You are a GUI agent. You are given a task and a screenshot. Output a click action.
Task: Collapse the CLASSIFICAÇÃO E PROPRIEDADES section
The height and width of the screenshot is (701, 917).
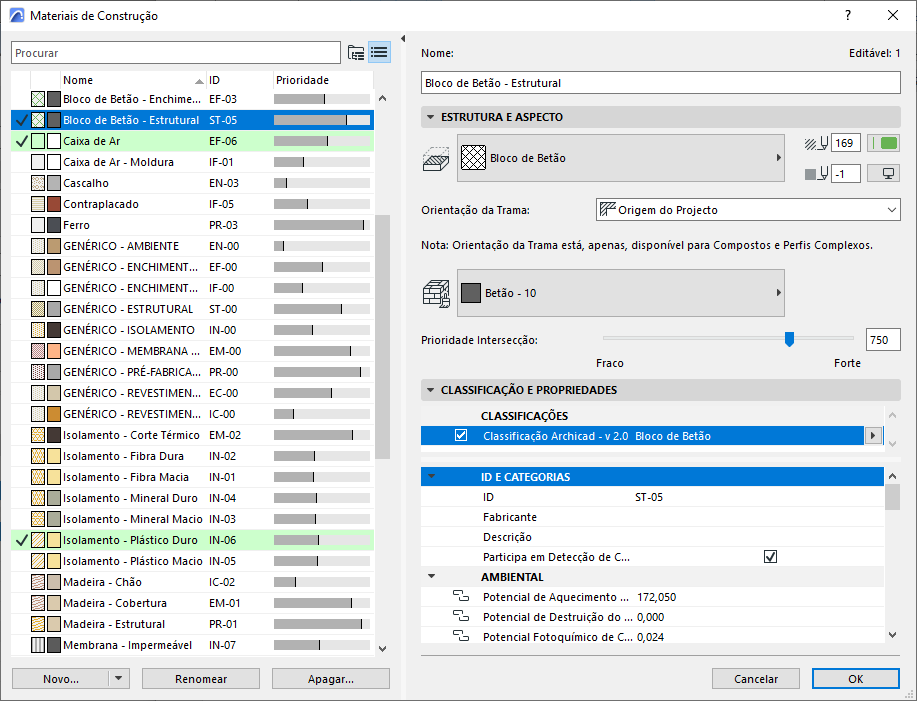(x=430, y=390)
